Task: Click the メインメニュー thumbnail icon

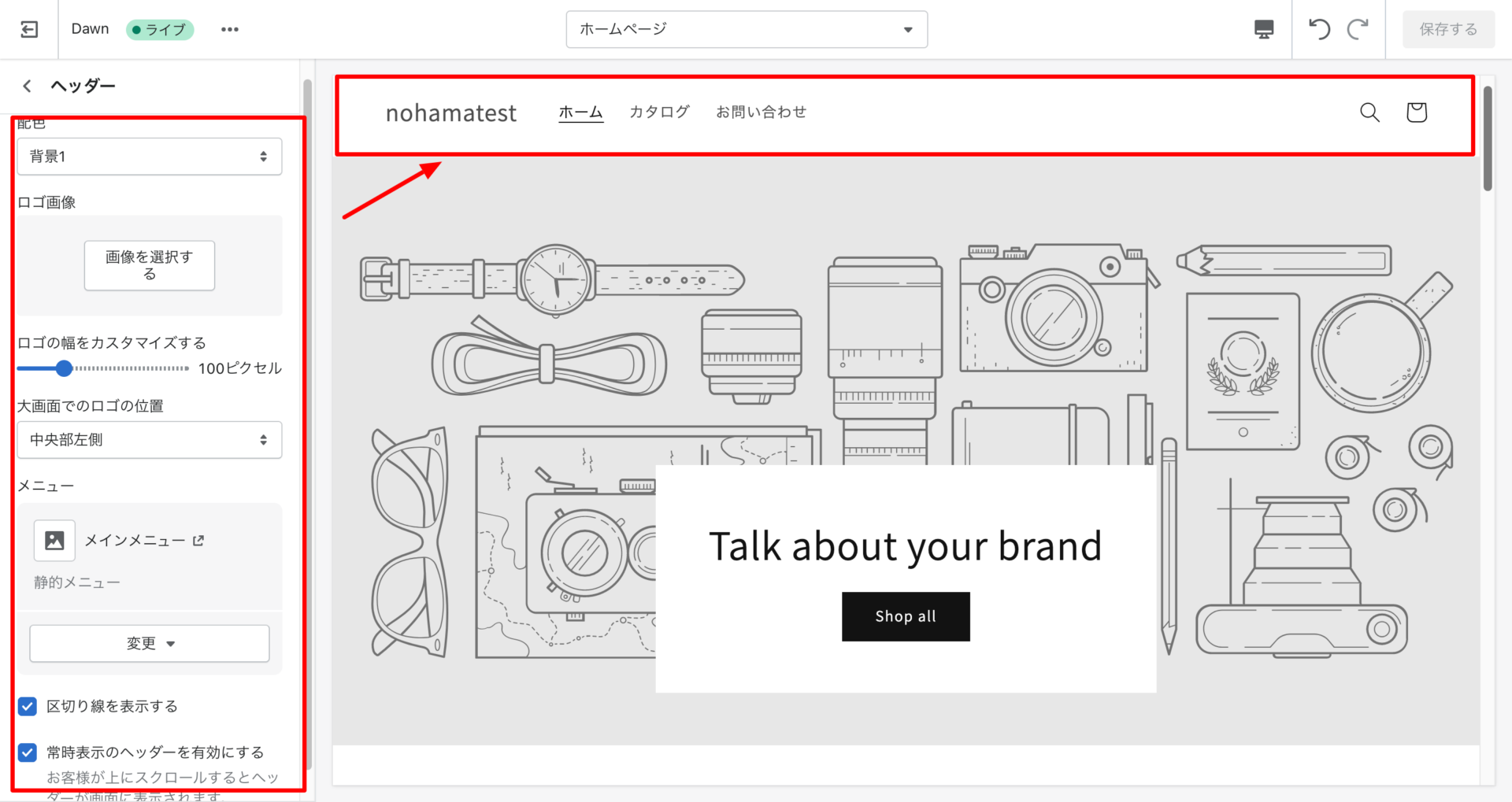Action: pyautogui.click(x=54, y=540)
